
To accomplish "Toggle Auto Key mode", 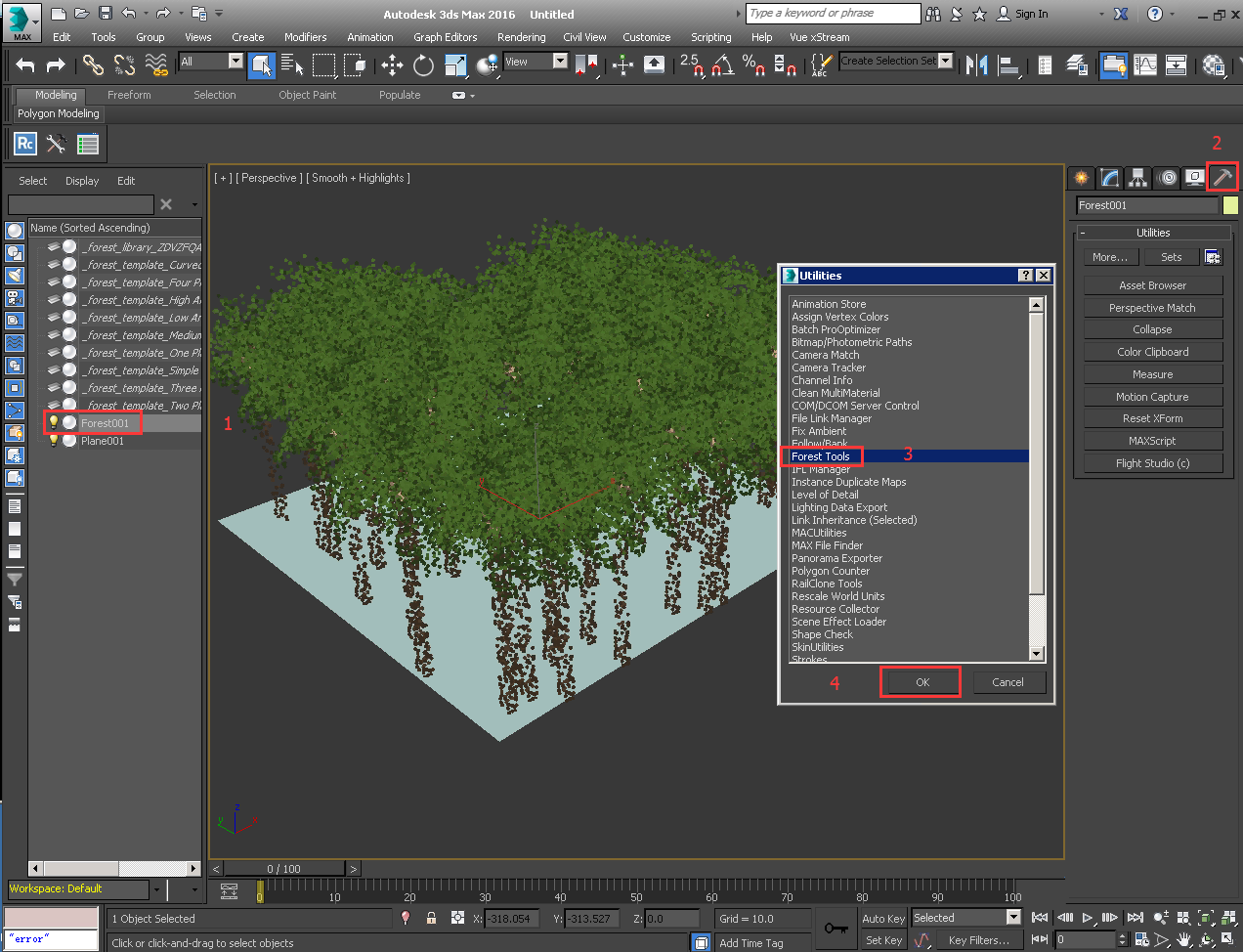I will (883, 919).
